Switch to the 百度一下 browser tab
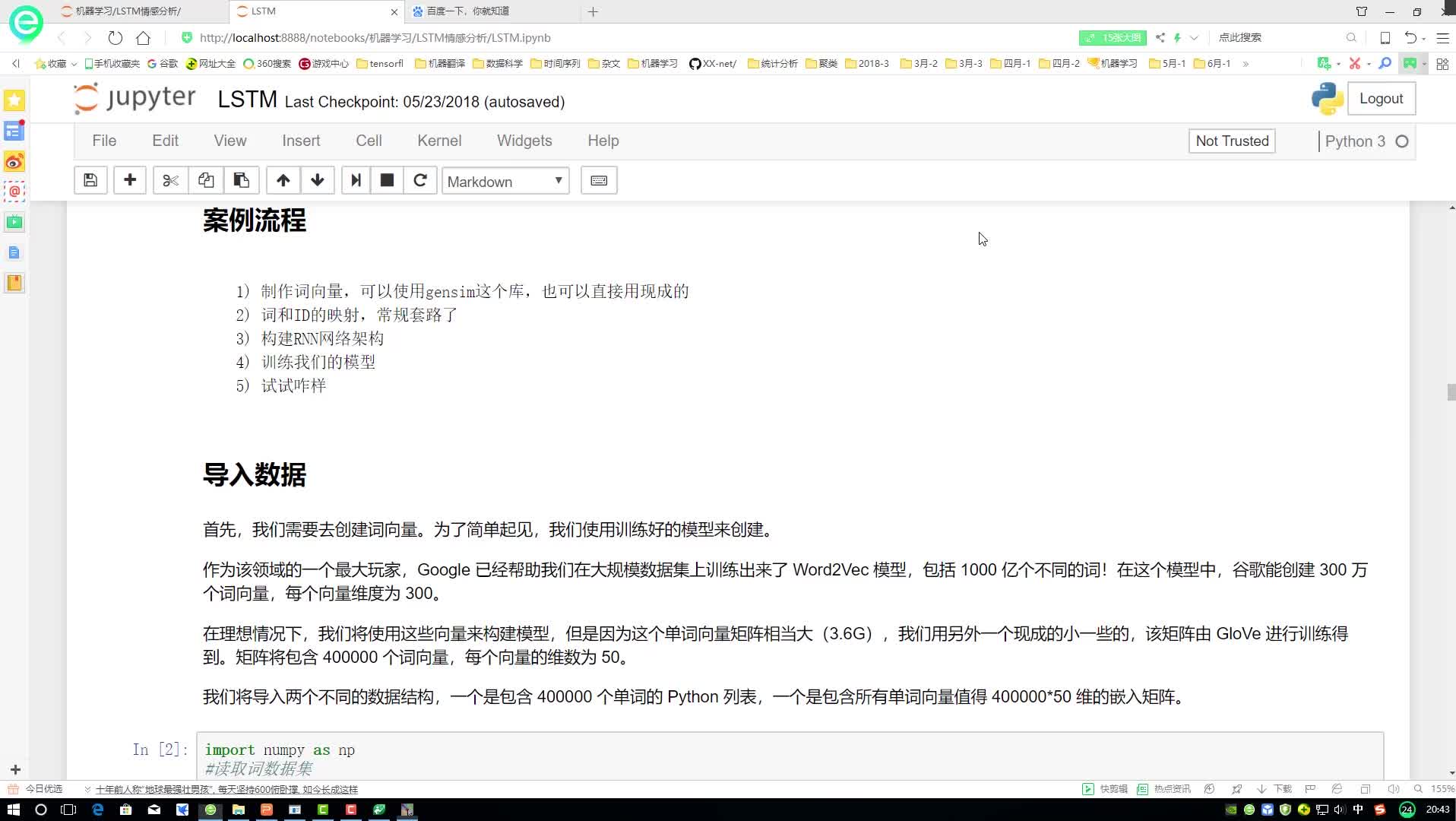The height and width of the screenshot is (821, 1456). click(x=467, y=11)
